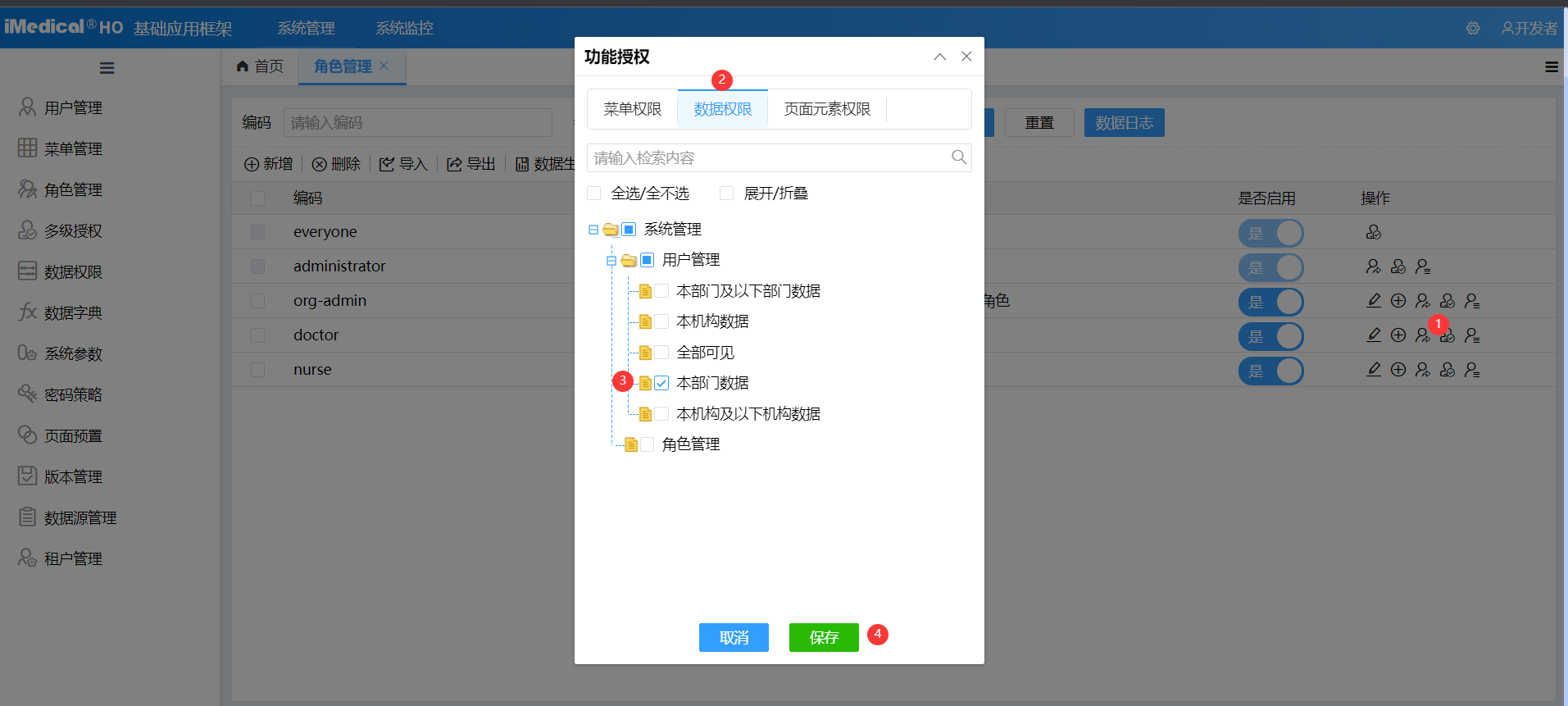The image size is (1568, 706).
Task: Toggle 是否启用 switch for nurse
Action: 1270,371
